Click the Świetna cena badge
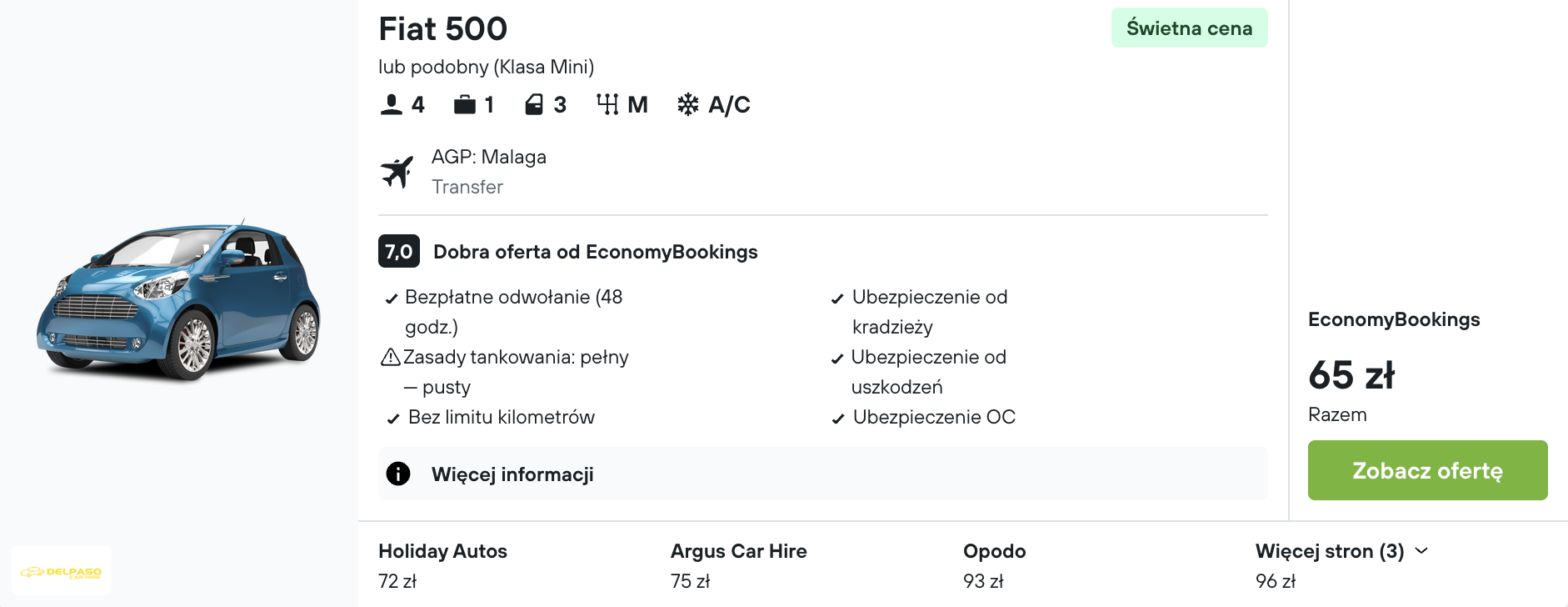 click(x=1189, y=28)
